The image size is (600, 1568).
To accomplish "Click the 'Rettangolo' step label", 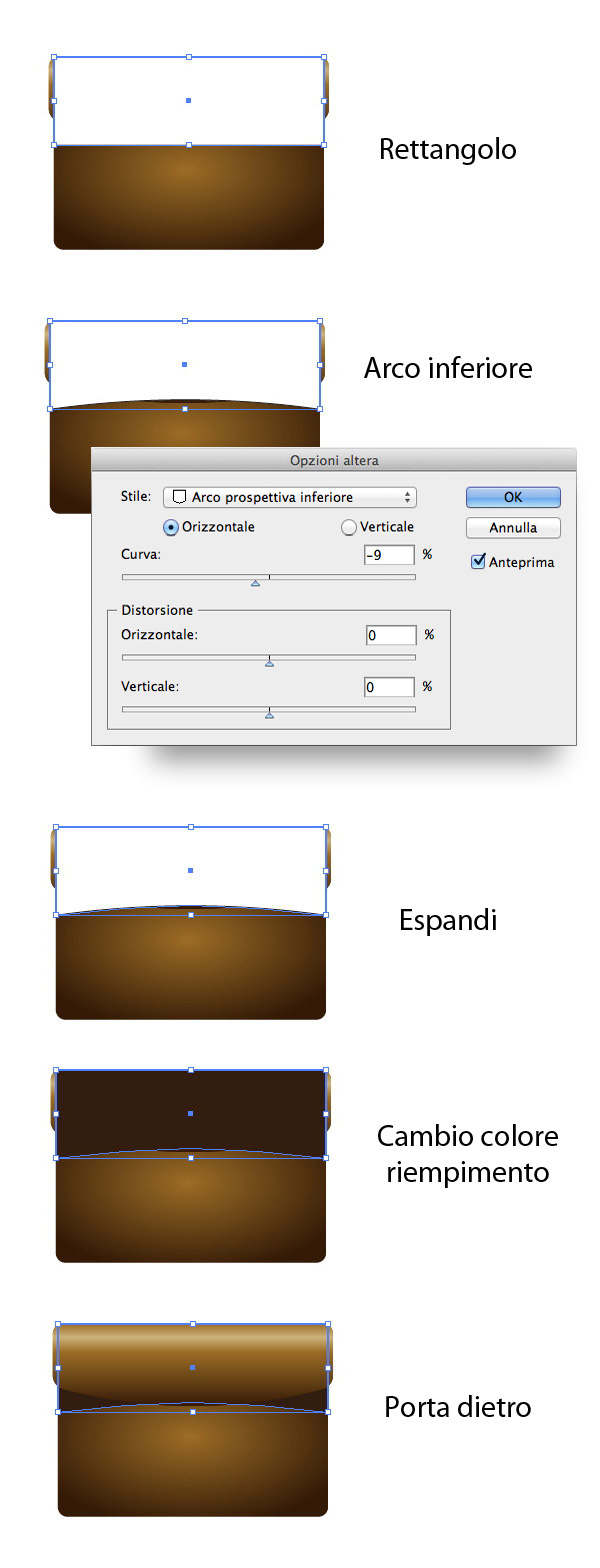I will pyautogui.click(x=448, y=150).
